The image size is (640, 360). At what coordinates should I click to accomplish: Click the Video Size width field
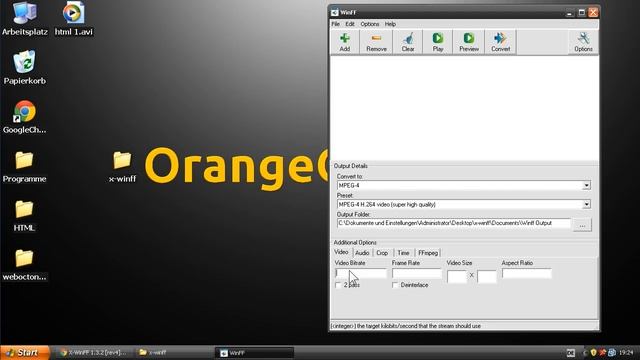[457, 276]
